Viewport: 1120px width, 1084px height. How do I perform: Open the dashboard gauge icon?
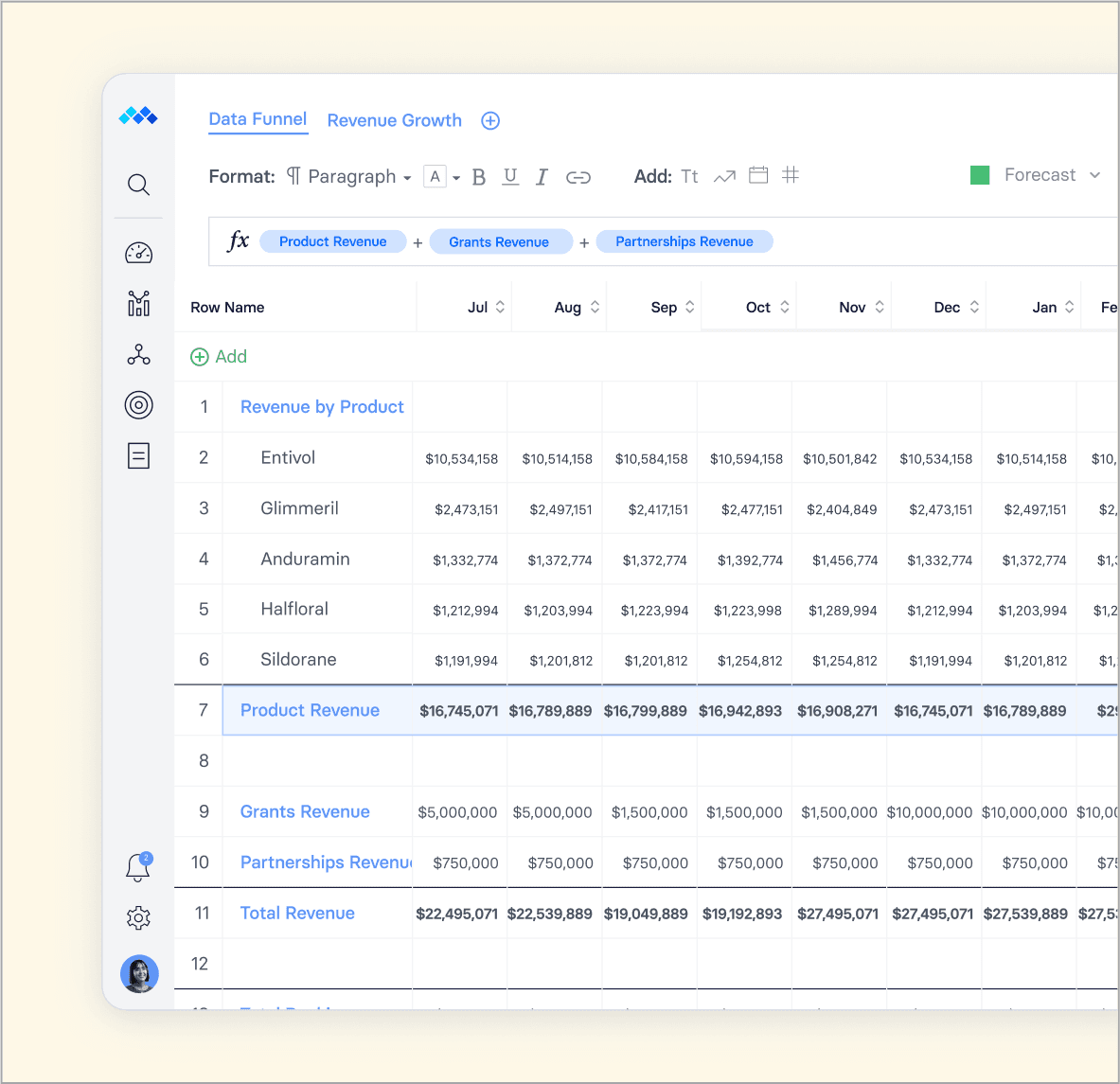[138, 253]
